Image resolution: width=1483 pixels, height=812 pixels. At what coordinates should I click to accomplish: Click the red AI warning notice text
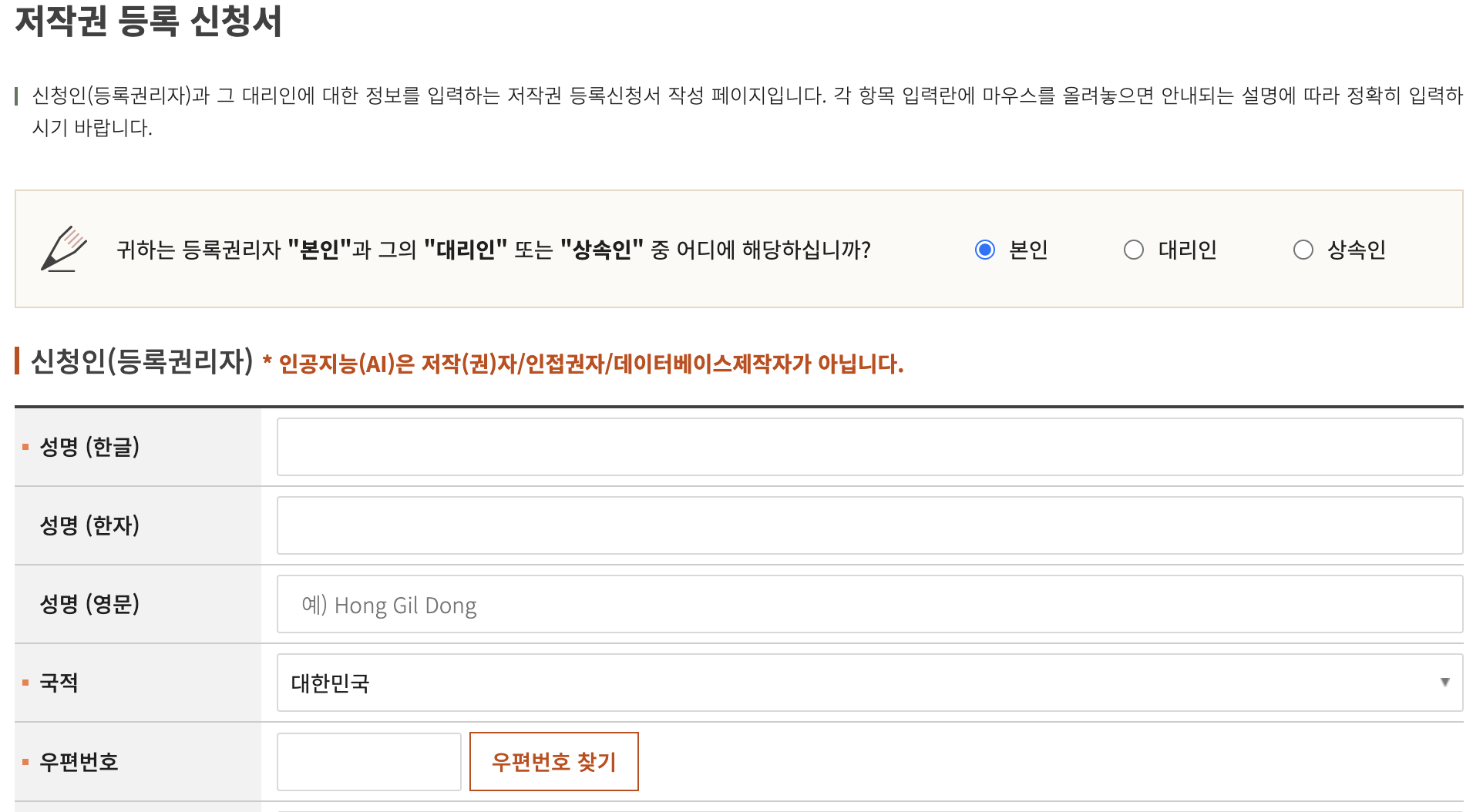[x=584, y=365]
